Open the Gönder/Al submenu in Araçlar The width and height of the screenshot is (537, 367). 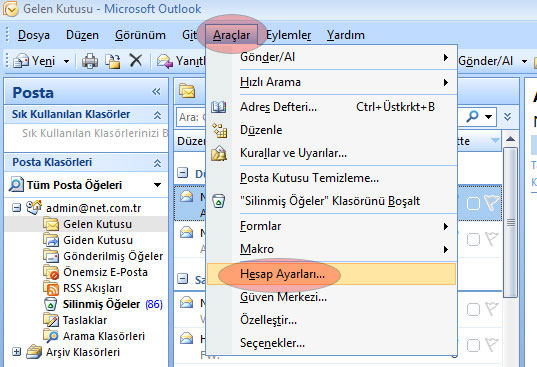coord(331,57)
